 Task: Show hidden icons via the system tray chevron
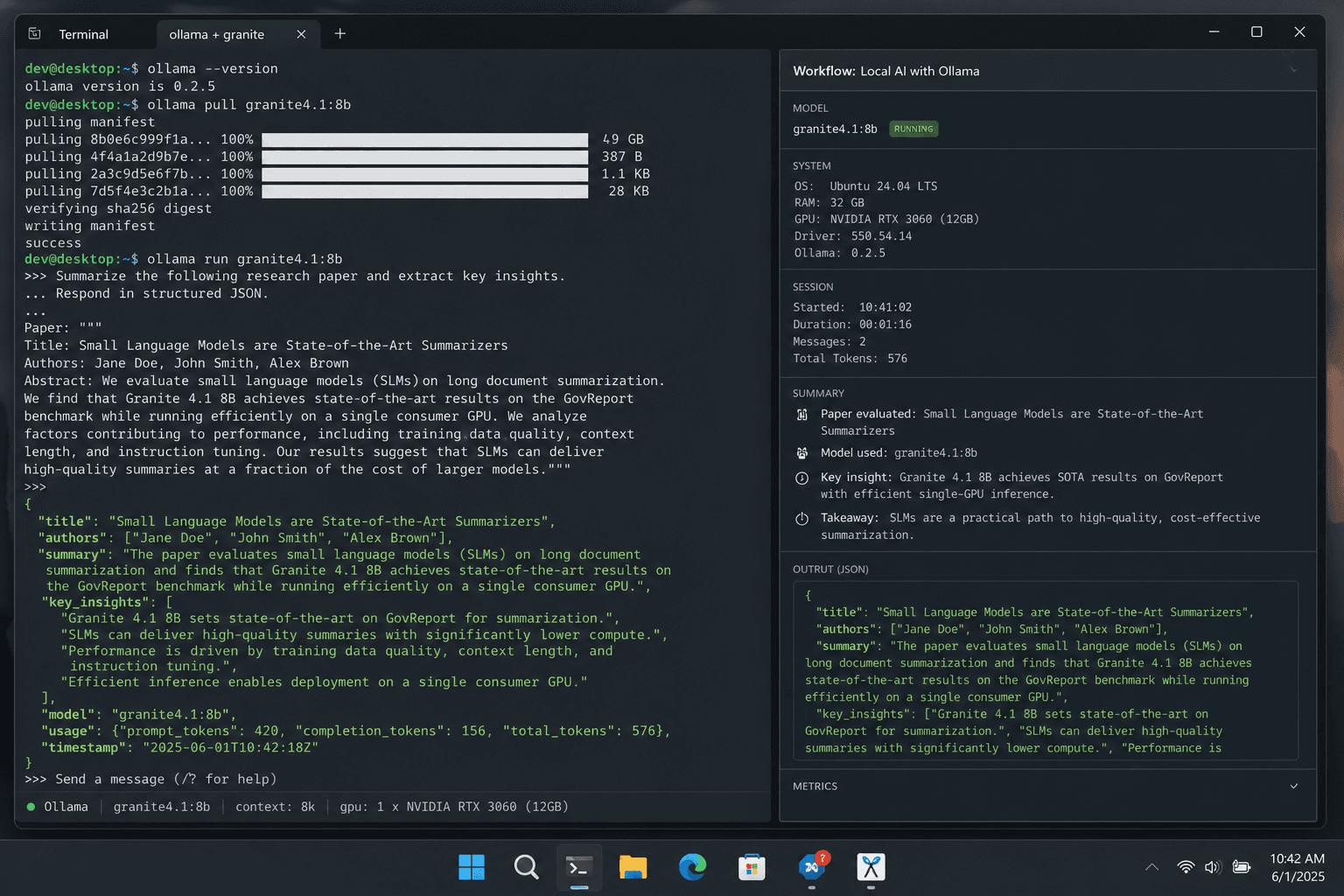point(1151,867)
